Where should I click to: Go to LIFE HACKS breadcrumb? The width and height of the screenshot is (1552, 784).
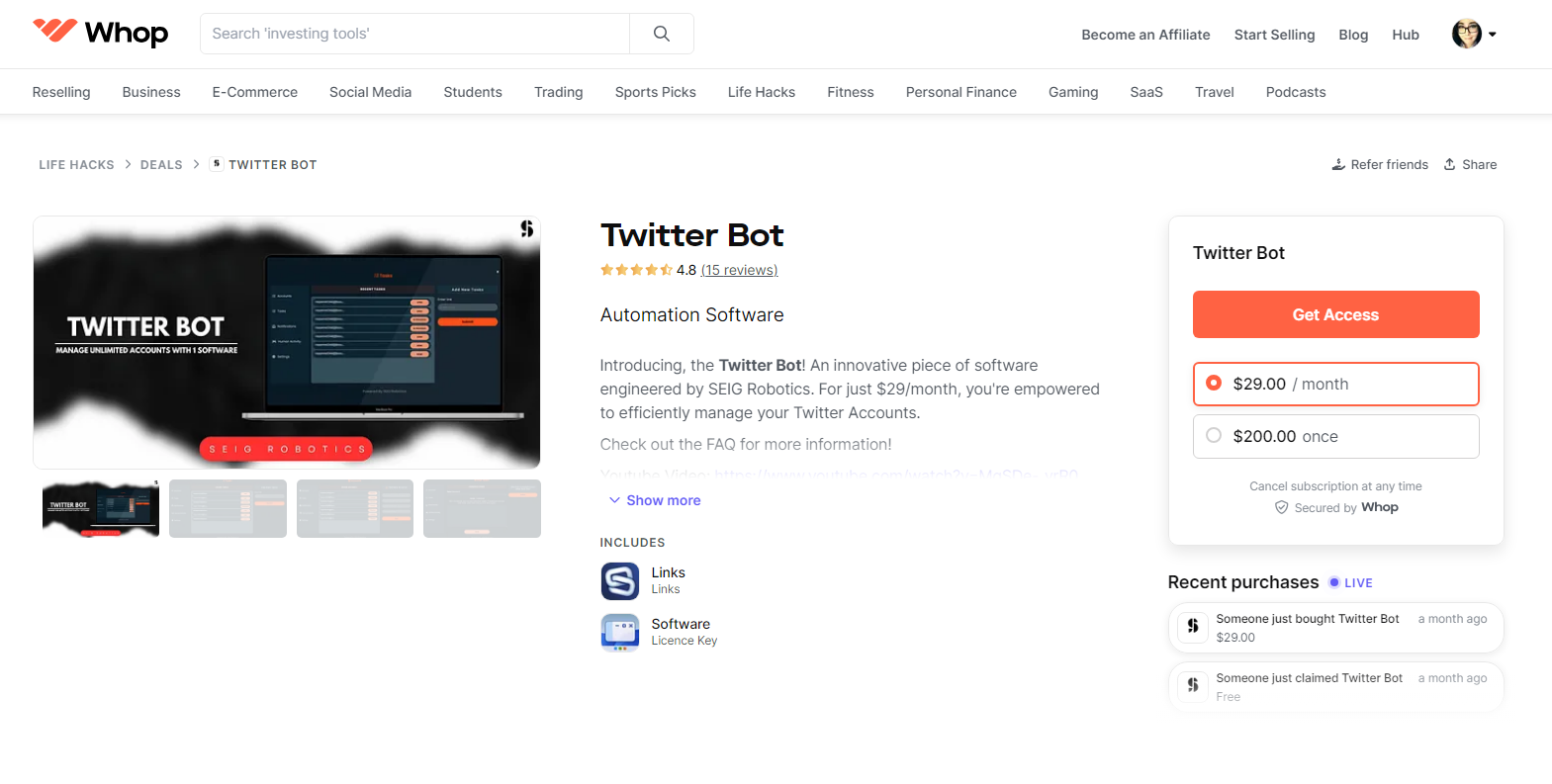tap(76, 165)
